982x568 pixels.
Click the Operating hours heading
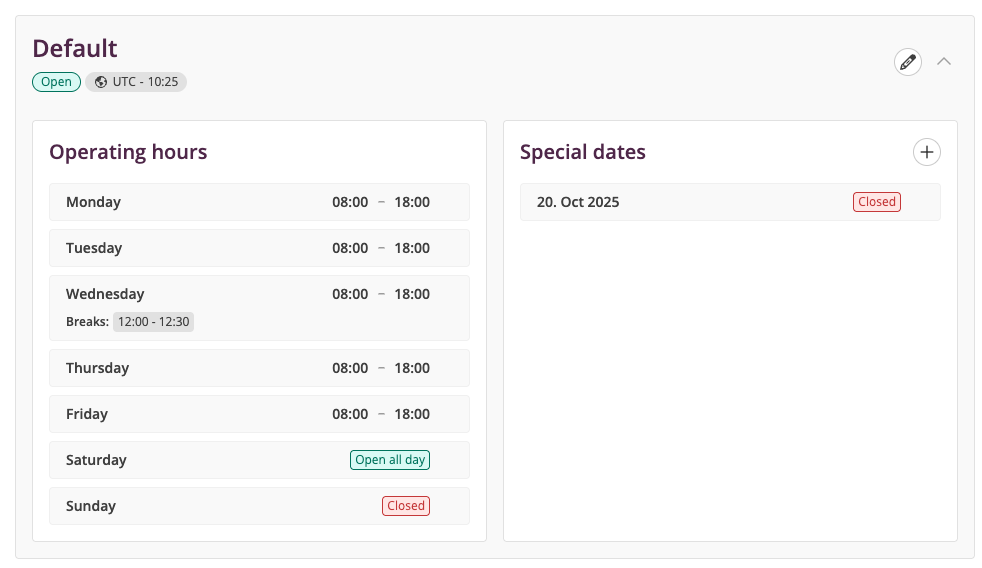[128, 152]
